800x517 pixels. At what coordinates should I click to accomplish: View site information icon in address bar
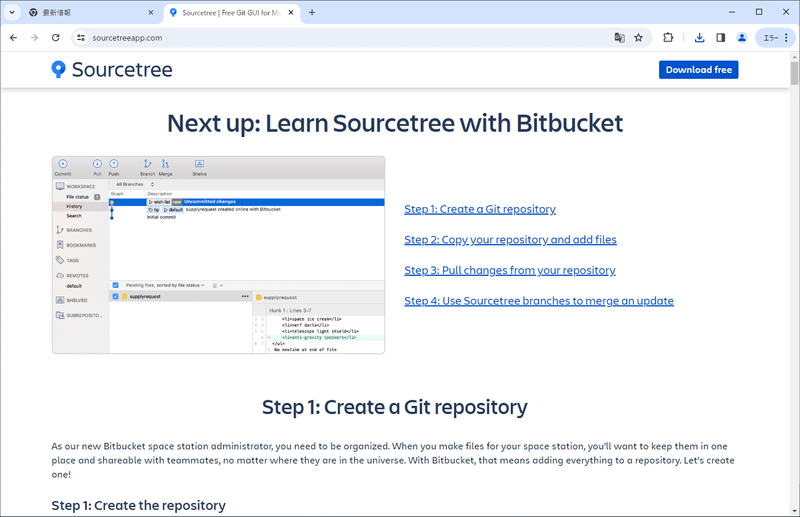point(81,38)
